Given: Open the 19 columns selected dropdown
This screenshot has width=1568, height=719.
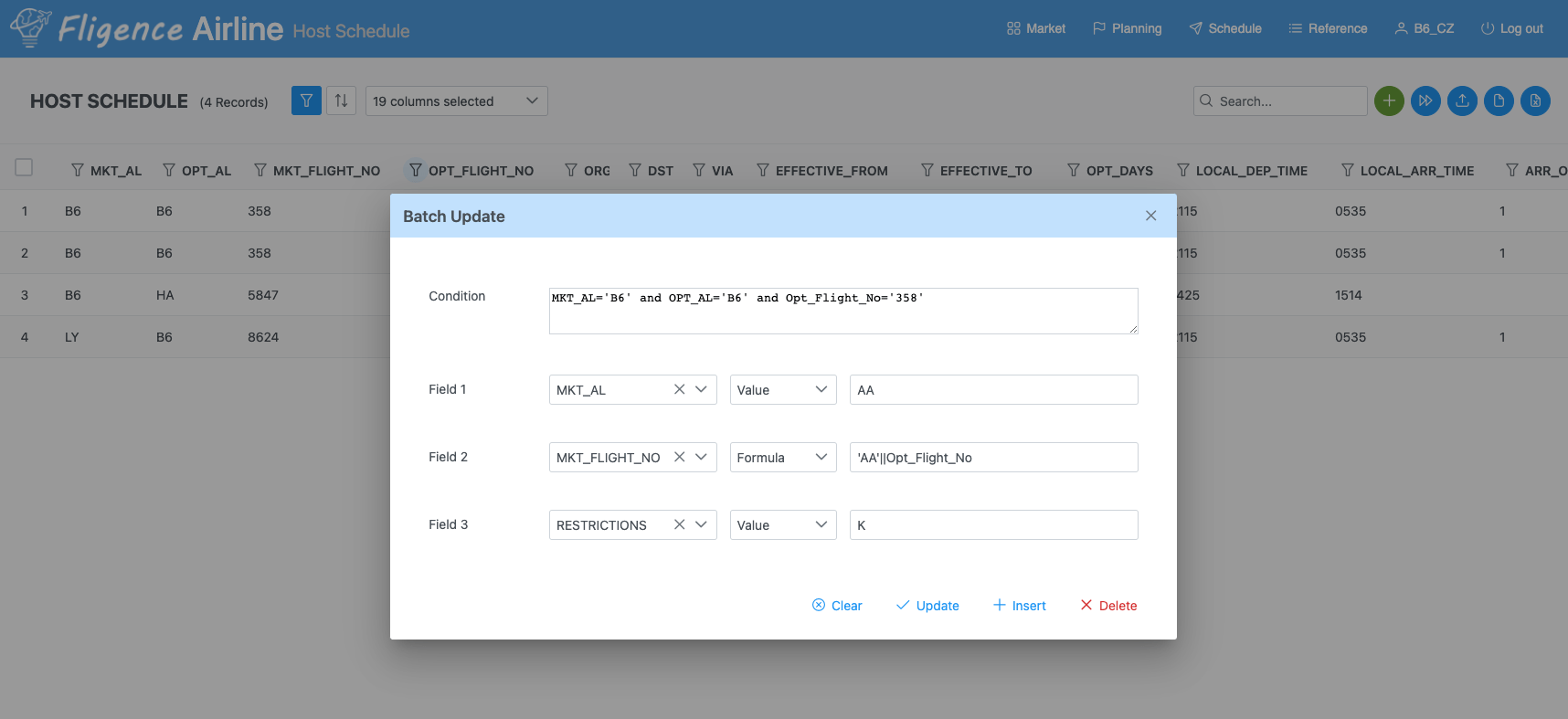Looking at the screenshot, I should coord(456,100).
